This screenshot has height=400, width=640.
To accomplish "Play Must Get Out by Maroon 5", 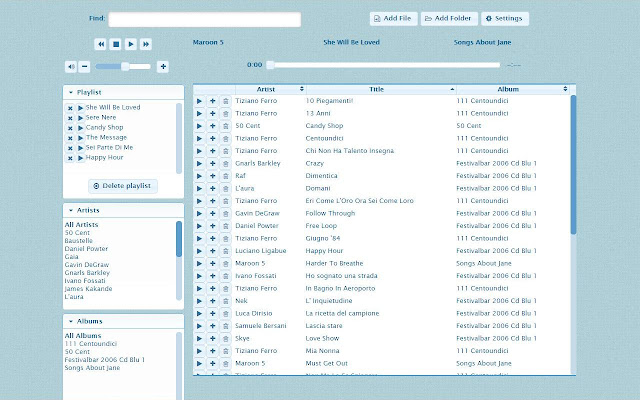I will click(x=199, y=364).
